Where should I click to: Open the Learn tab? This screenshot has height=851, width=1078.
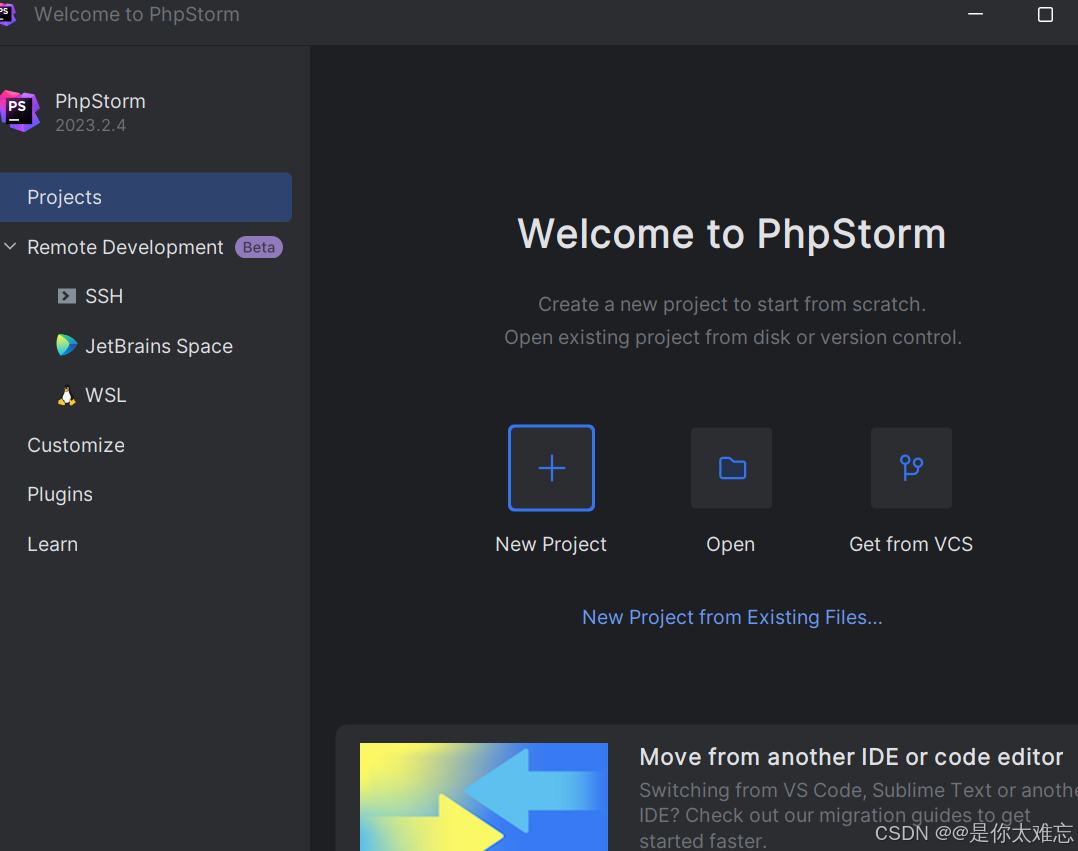(52, 544)
